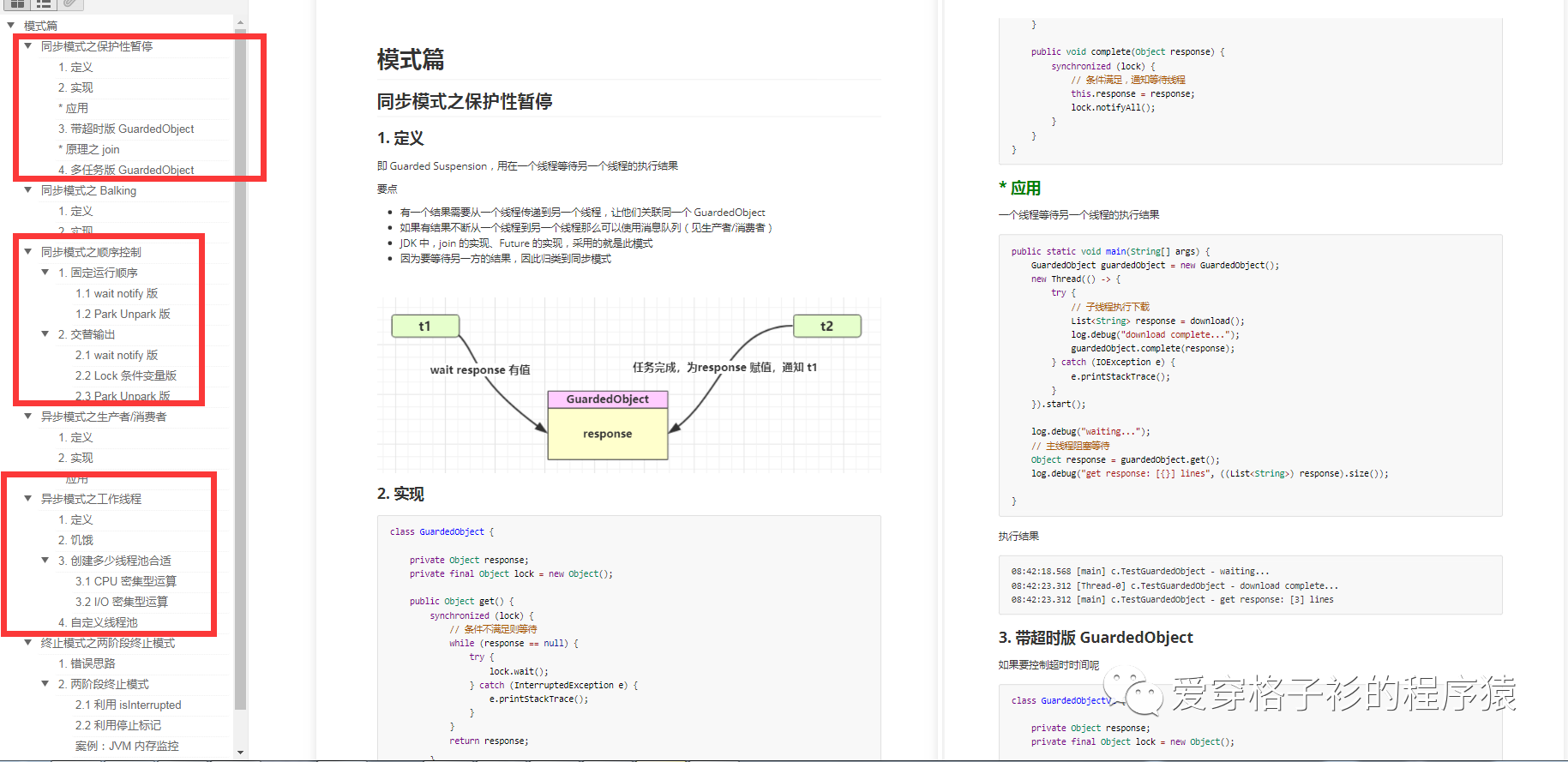Open bookmark 4. 多任务版 GuardedObject
This screenshot has width=1568, height=762.
pos(126,170)
